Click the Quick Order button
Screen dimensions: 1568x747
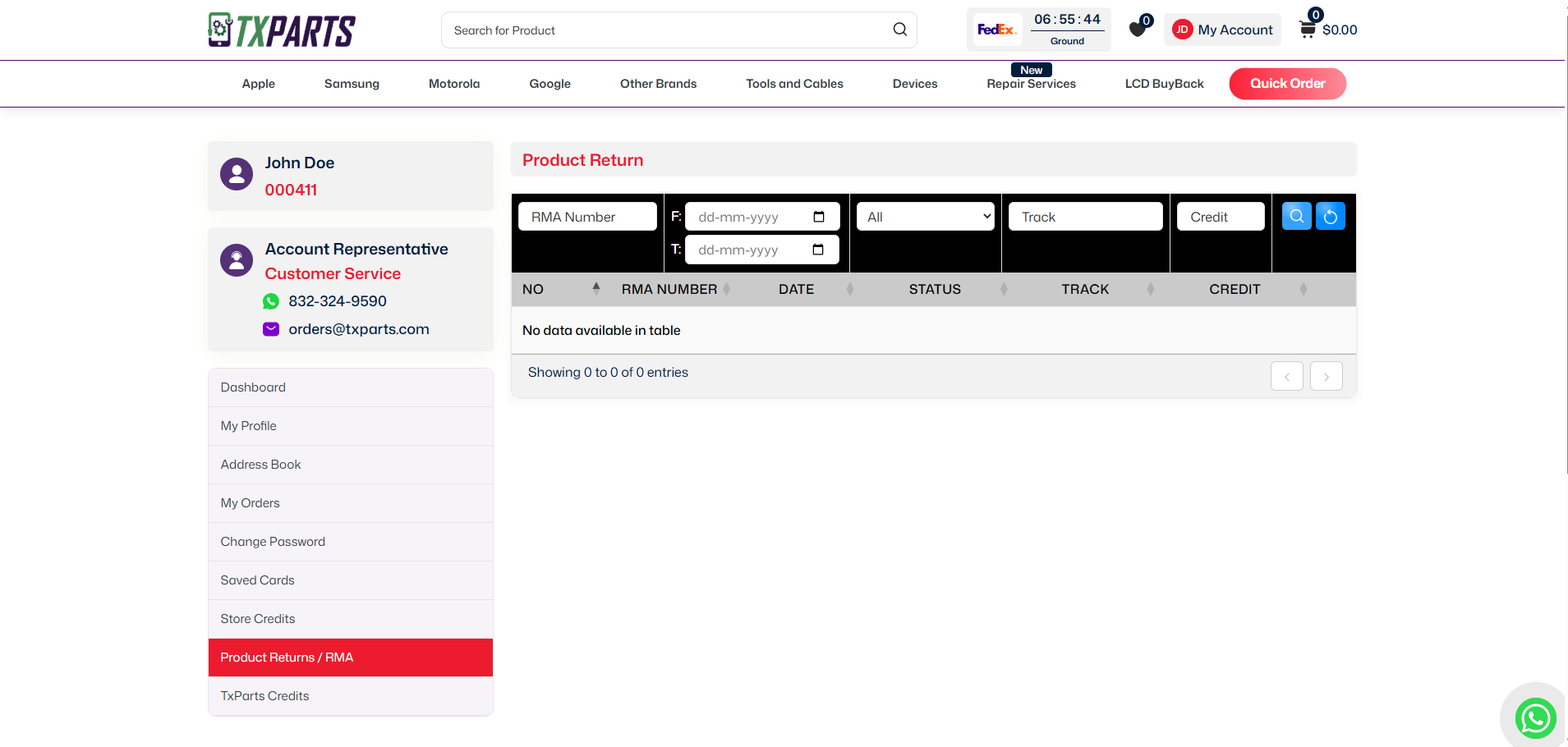[1288, 84]
